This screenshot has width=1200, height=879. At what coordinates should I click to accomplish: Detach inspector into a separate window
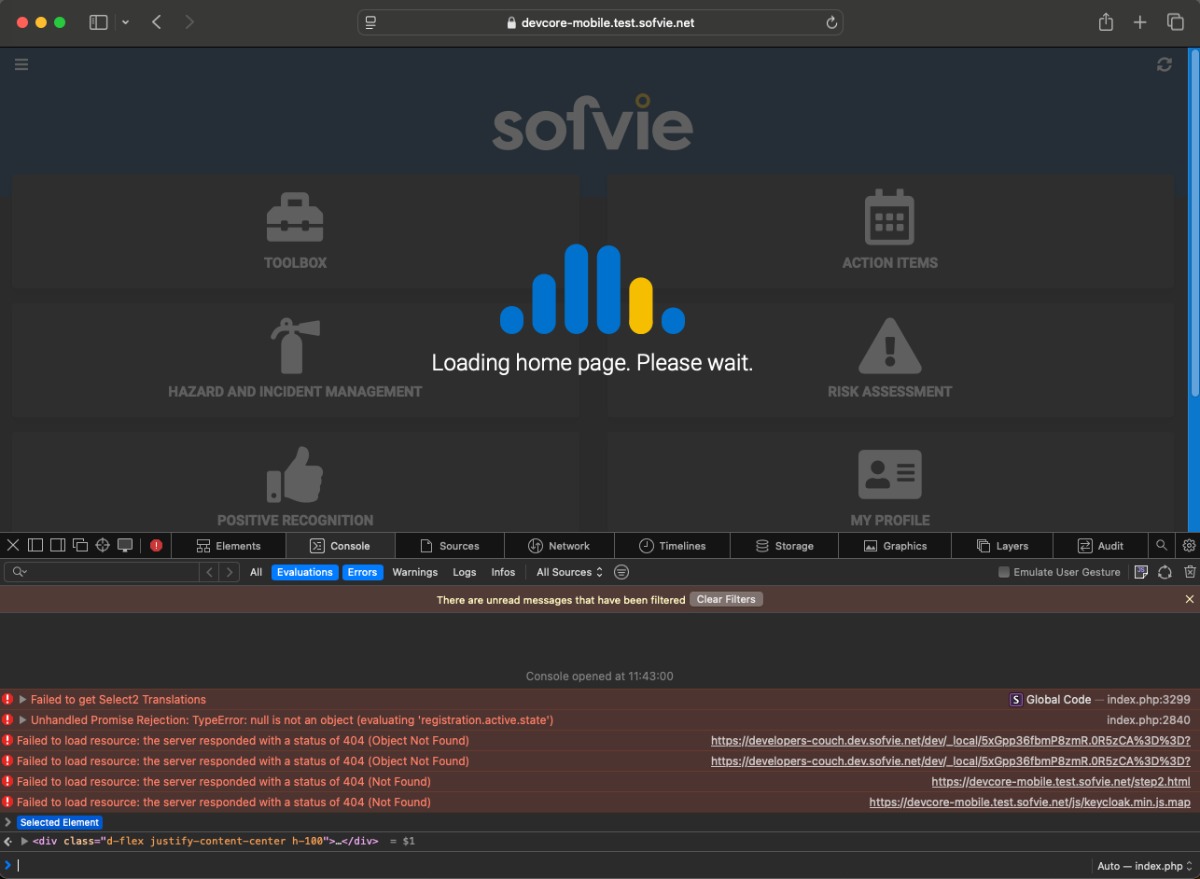[80, 545]
